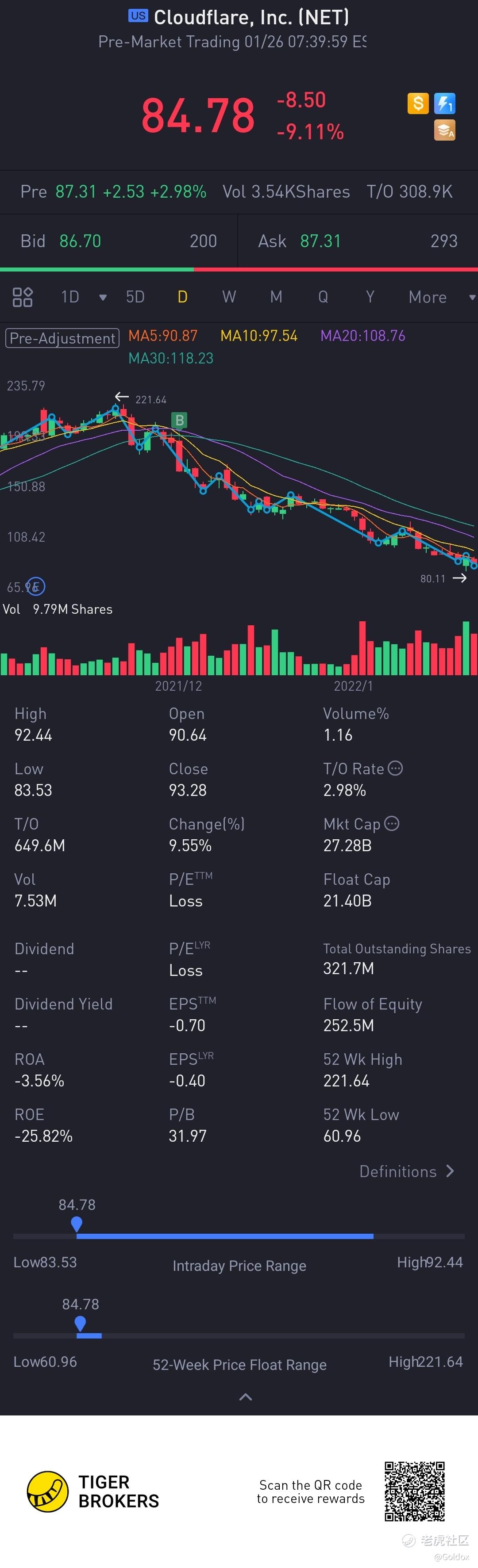Tap the US market flag badge
The width and height of the screenshot is (478, 1568).
[138, 16]
